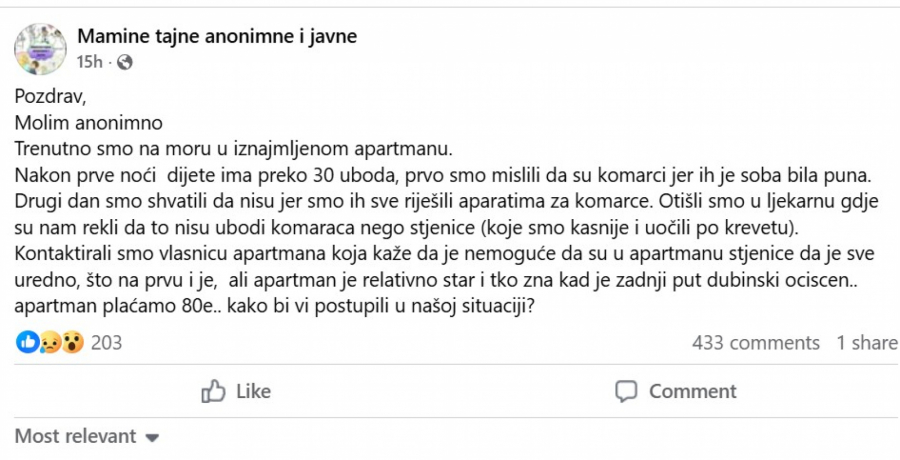Viewport: 900px width, 460px height.
Task: Click the sad face reaction emoji
Action: tap(48, 343)
